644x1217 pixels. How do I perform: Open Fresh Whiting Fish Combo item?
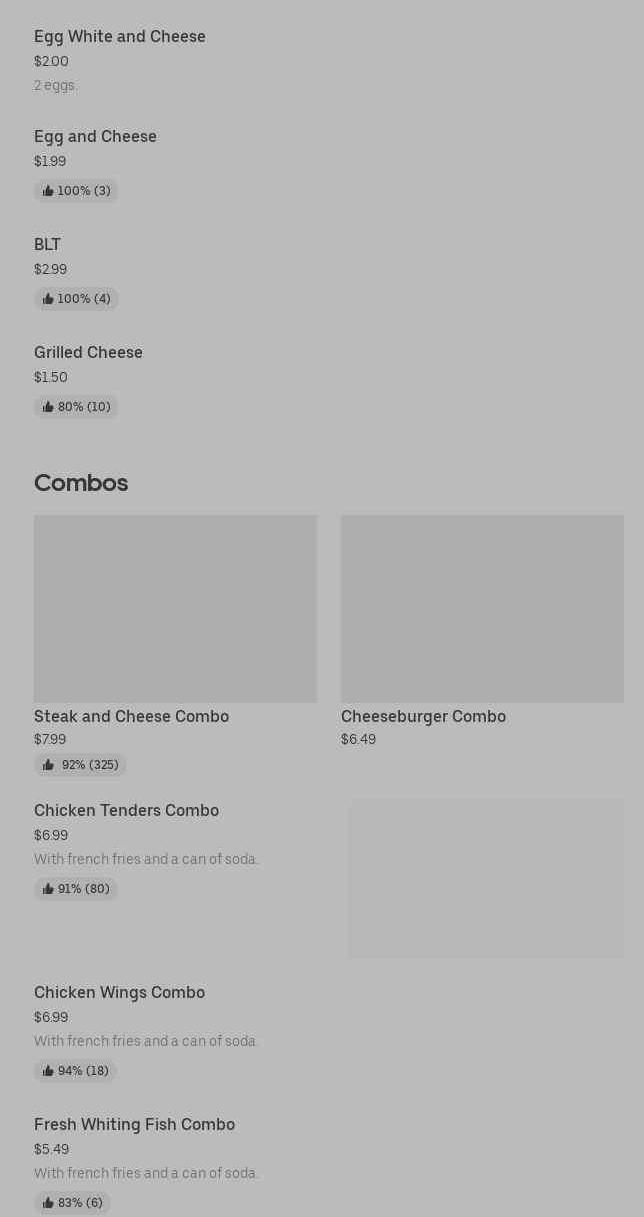click(x=134, y=1125)
